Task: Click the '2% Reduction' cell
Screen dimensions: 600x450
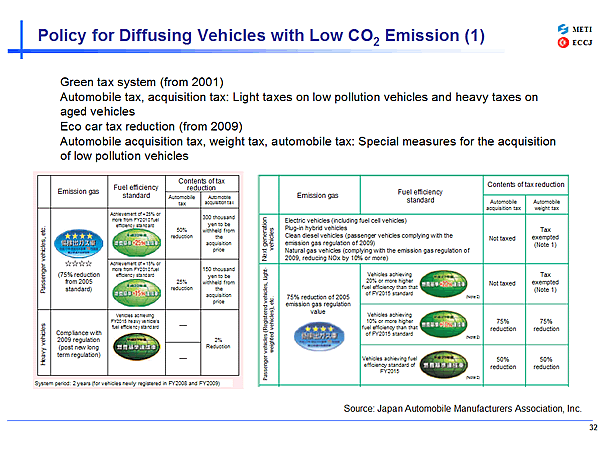Action: coord(218,343)
